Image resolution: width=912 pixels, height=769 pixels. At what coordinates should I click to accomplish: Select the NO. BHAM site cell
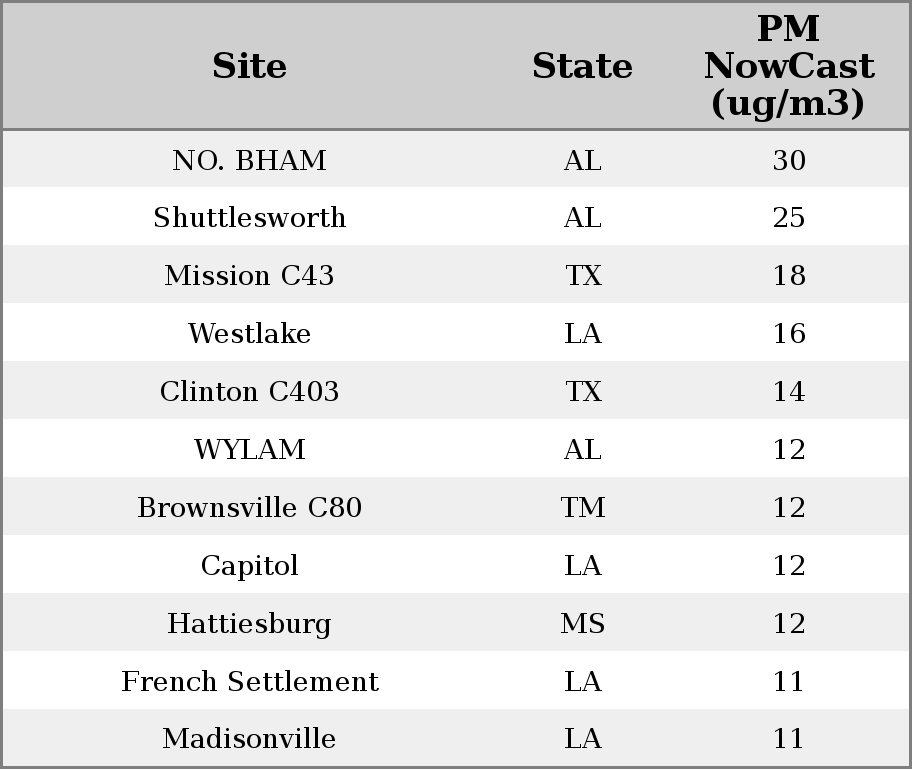point(249,161)
